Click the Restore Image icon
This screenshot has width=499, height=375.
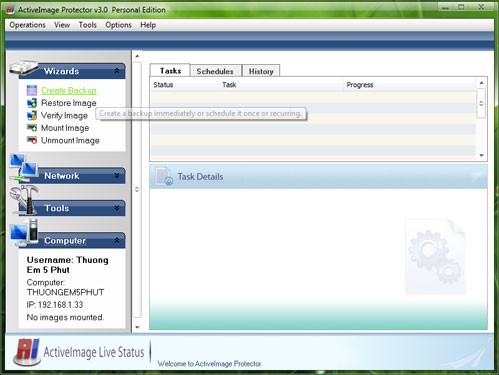(x=32, y=103)
